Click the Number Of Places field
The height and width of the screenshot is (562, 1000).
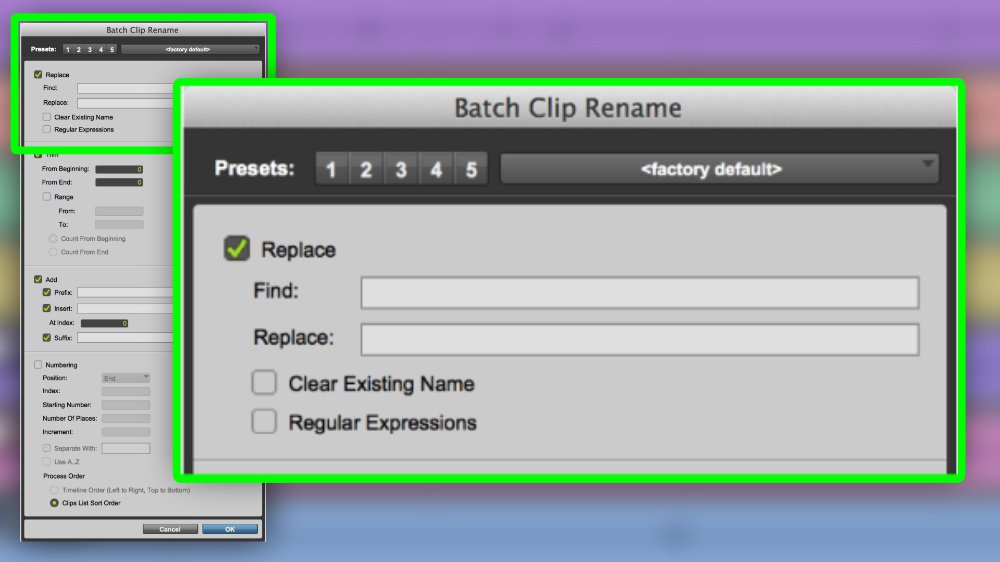pyautogui.click(x=126, y=418)
